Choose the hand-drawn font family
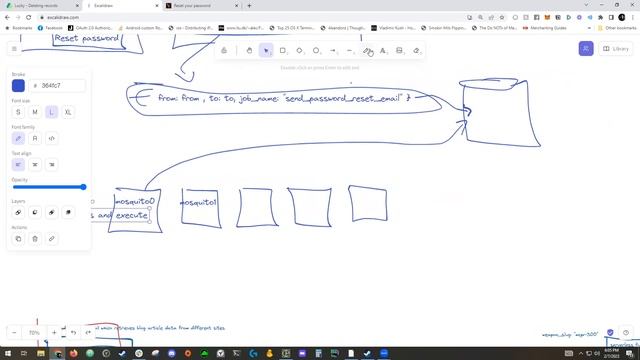 click(18, 138)
